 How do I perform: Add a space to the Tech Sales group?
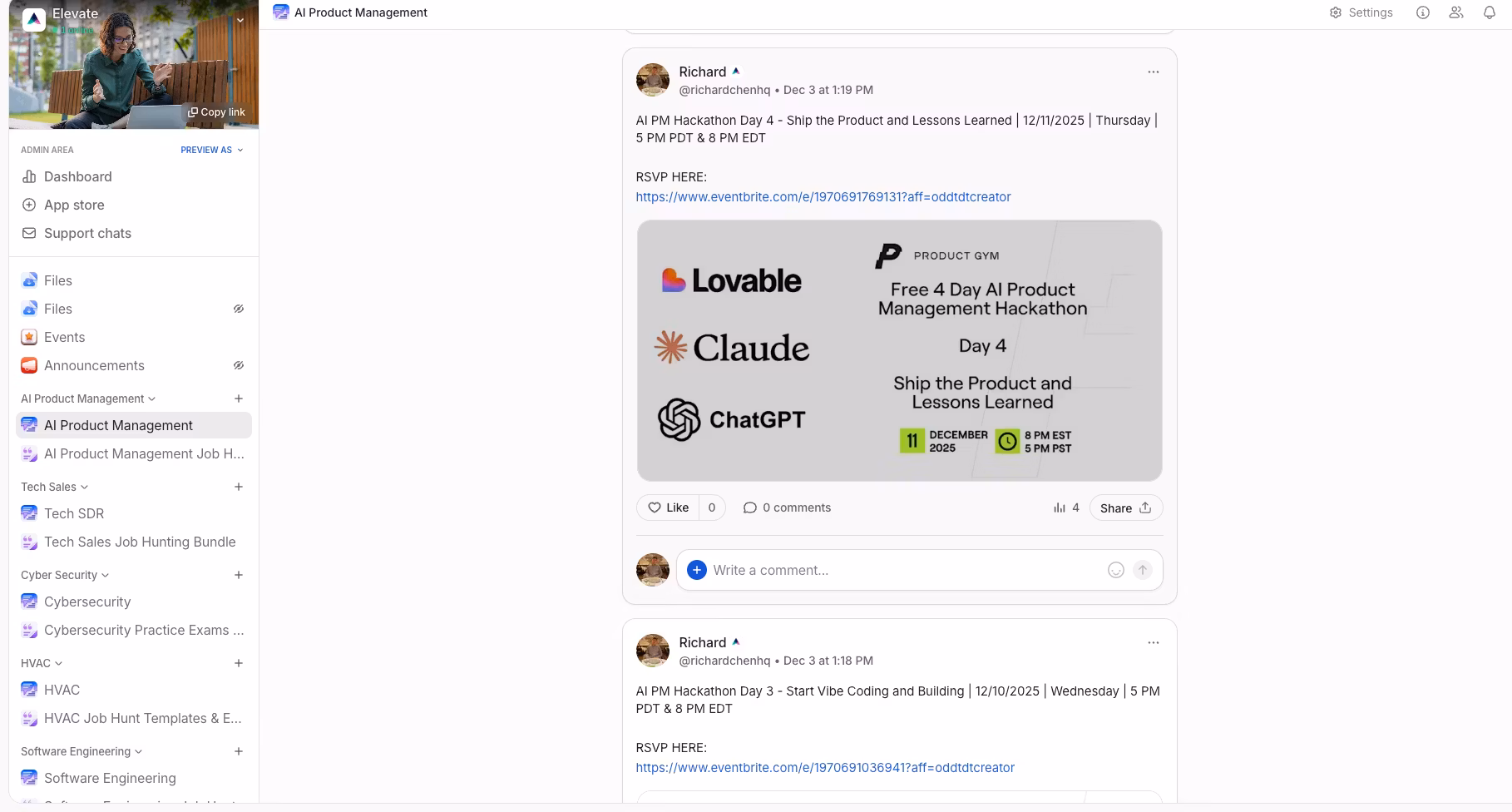click(239, 487)
